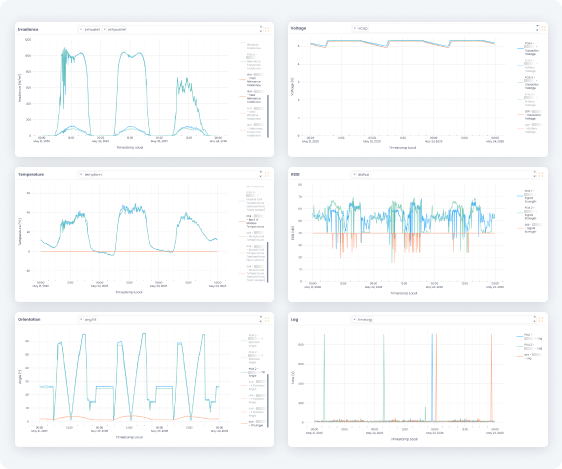Expand the Temperature chart to fullscreen

[267, 174]
